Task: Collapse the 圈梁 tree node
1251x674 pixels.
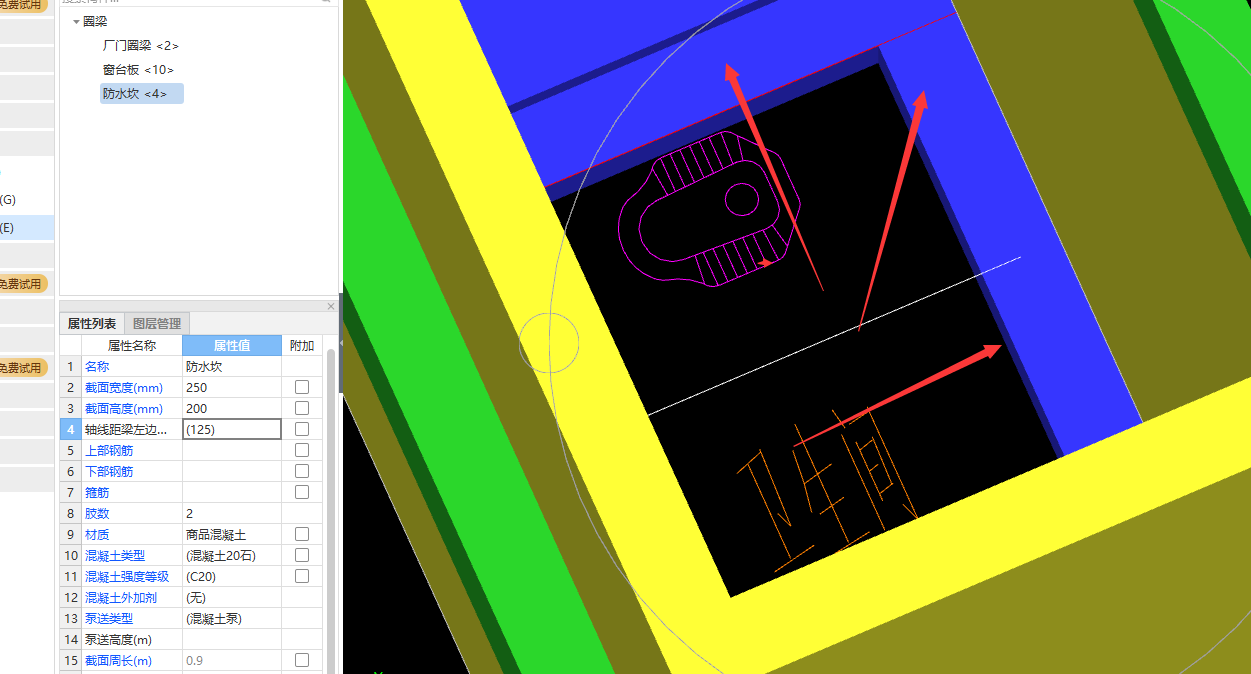Action: [x=76, y=21]
